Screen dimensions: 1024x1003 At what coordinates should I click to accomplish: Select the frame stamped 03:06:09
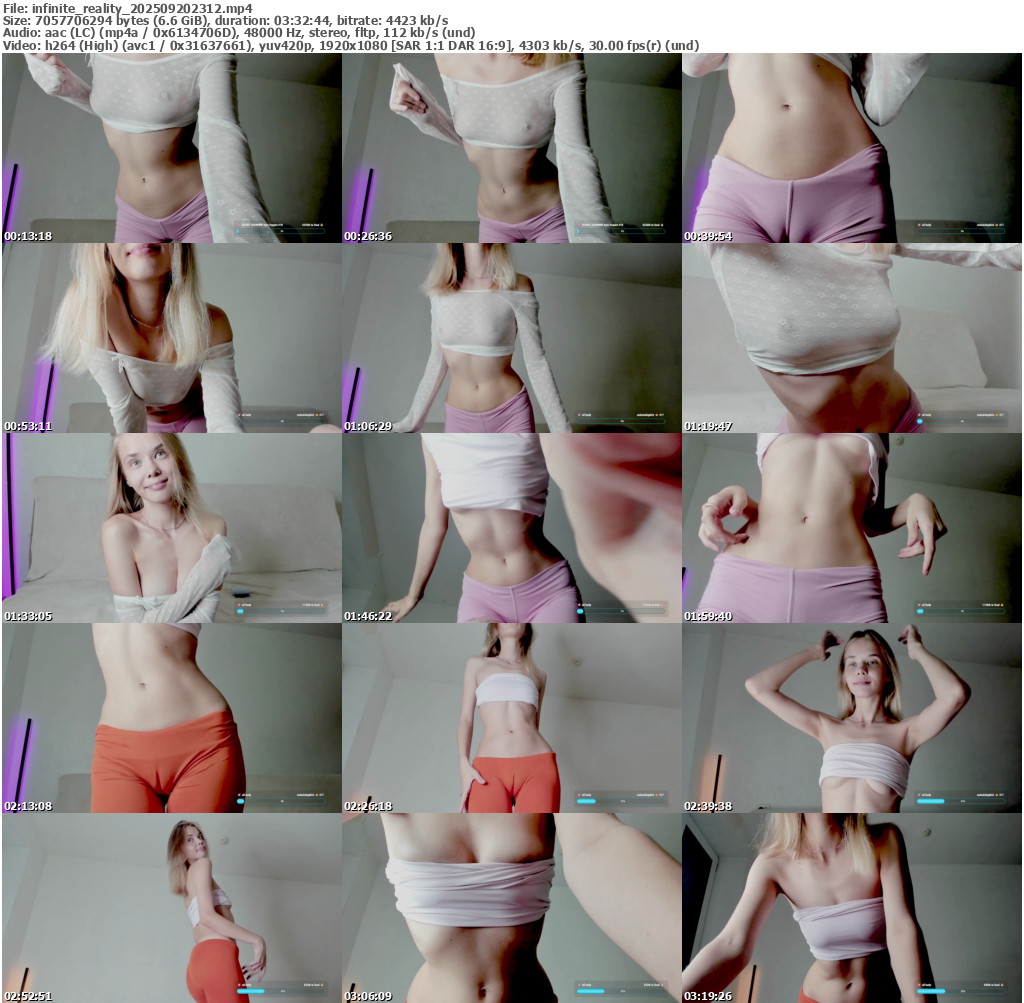click(x=512, y=908)
